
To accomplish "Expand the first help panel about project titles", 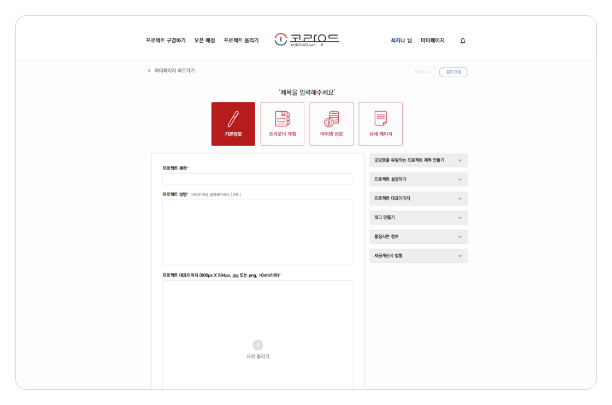I will [417, 159].
